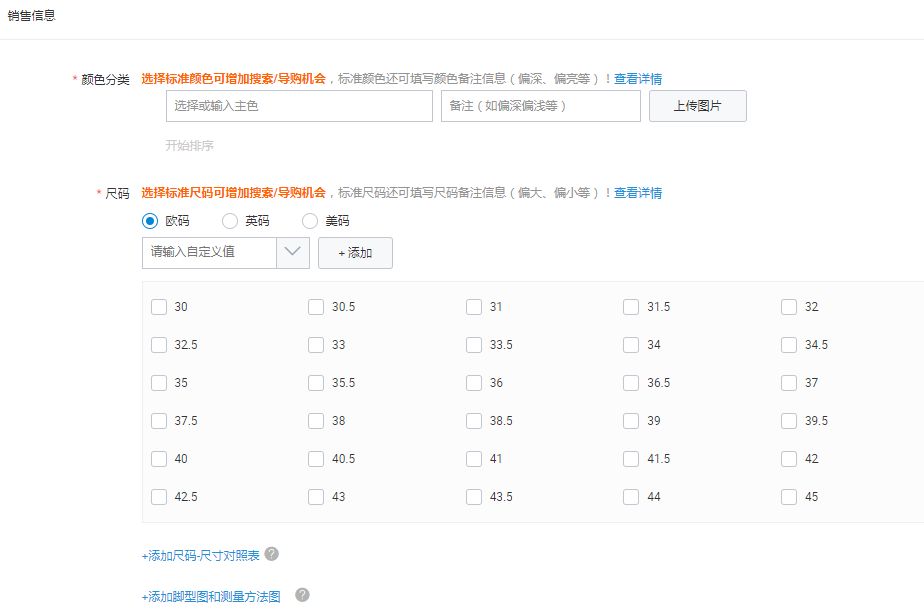Check the size 30 checkbox
The width and height of the screenshot is (924, 612).
158,306
